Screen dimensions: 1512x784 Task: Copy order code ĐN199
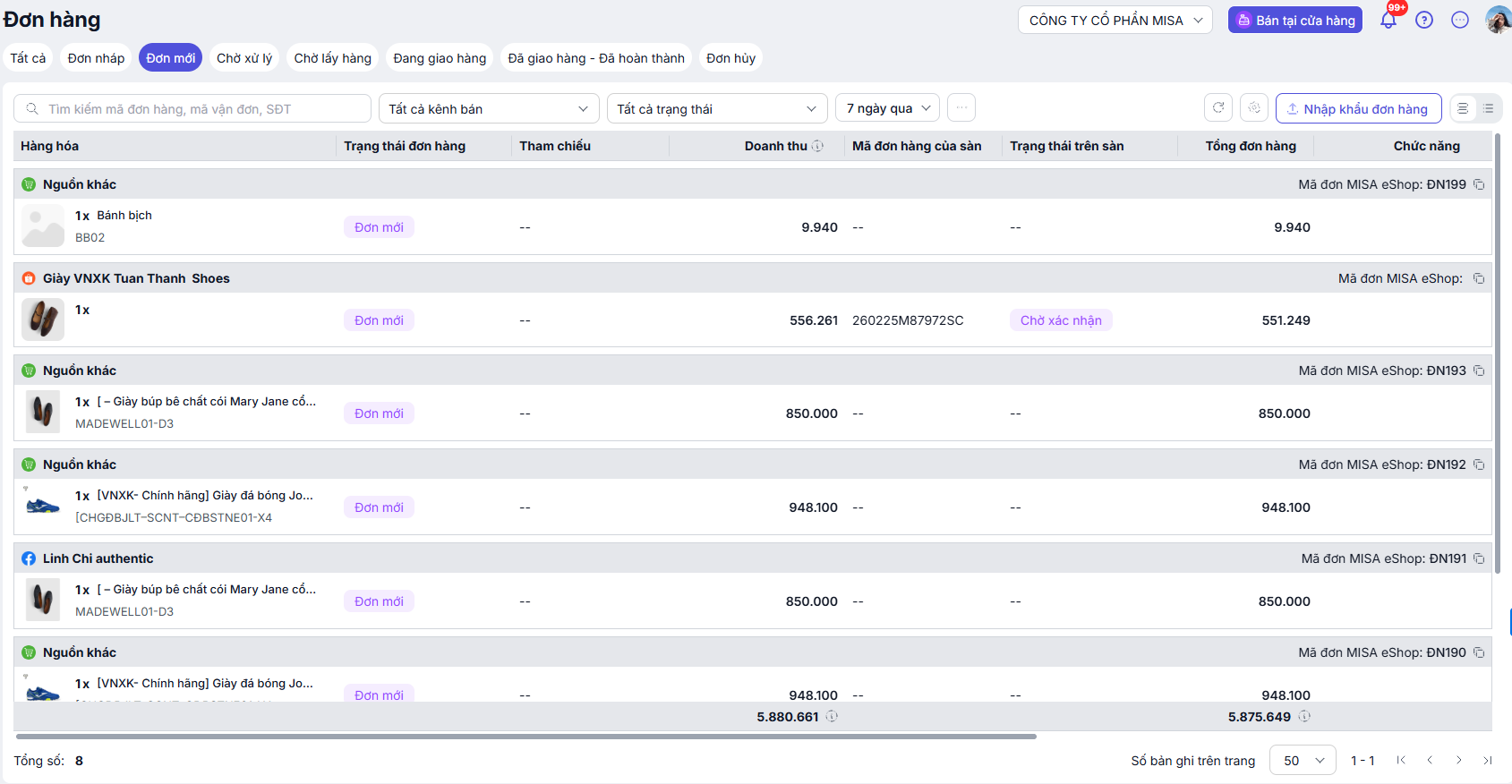[x=1479, y=184]
